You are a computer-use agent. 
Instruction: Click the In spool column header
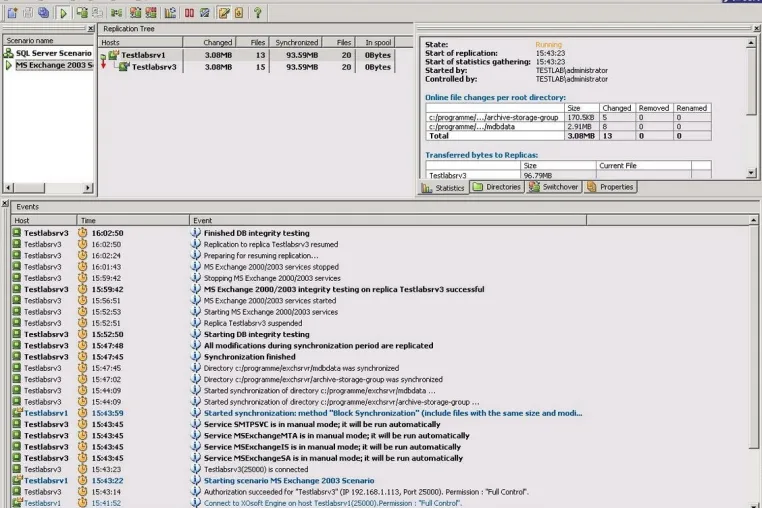click(374, 42)
